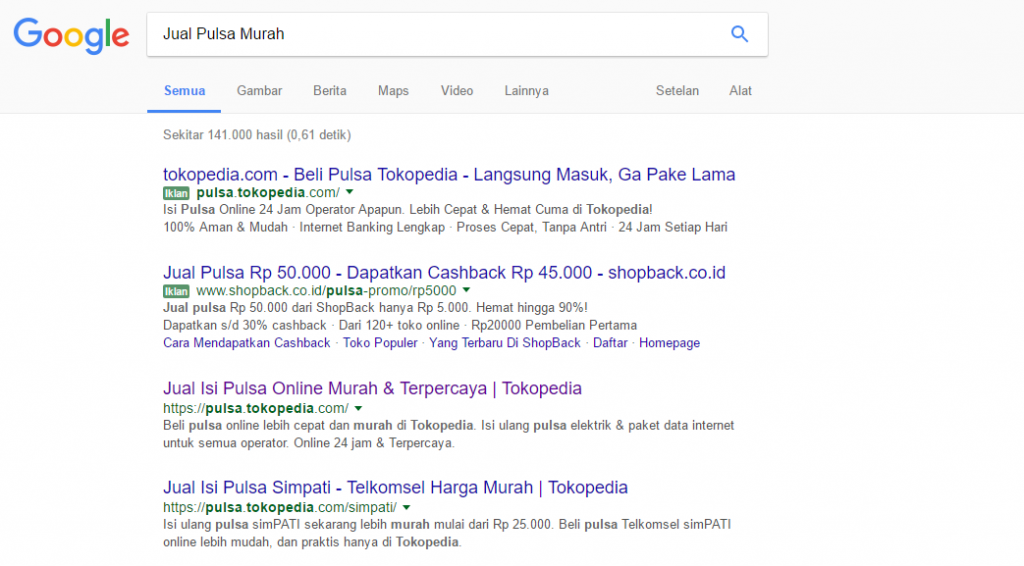Screen dimensions: 1024x566
Task: Select the Maps tab
Action: tap(393, 91)
